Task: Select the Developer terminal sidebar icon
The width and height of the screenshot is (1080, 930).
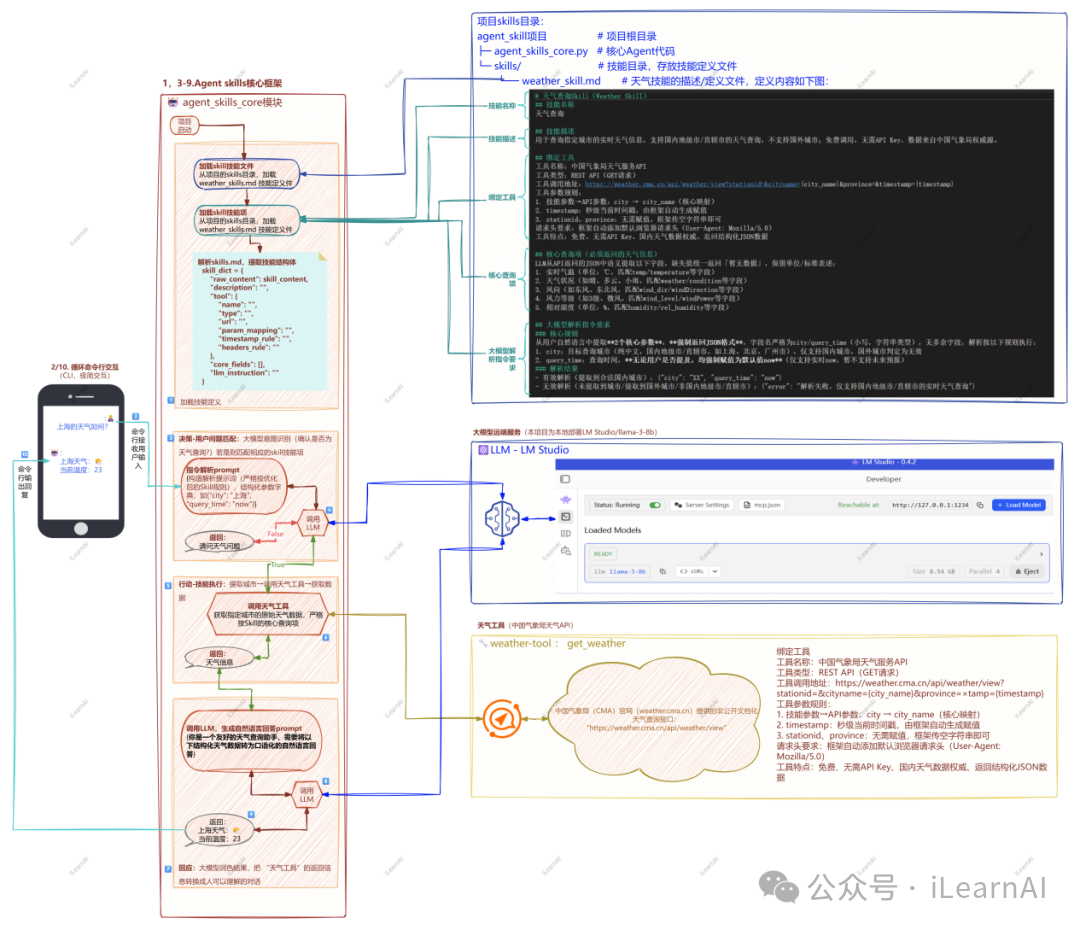Action: (565, 517)
